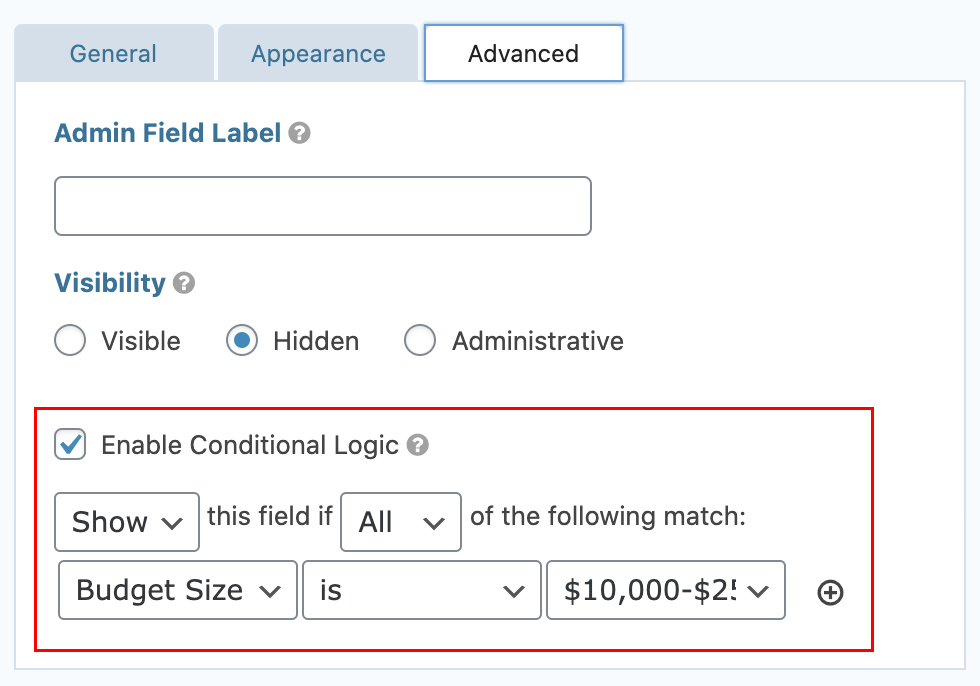Open the Show action dropdown
The height and width of the screenshot is (686, 980).
127,522
